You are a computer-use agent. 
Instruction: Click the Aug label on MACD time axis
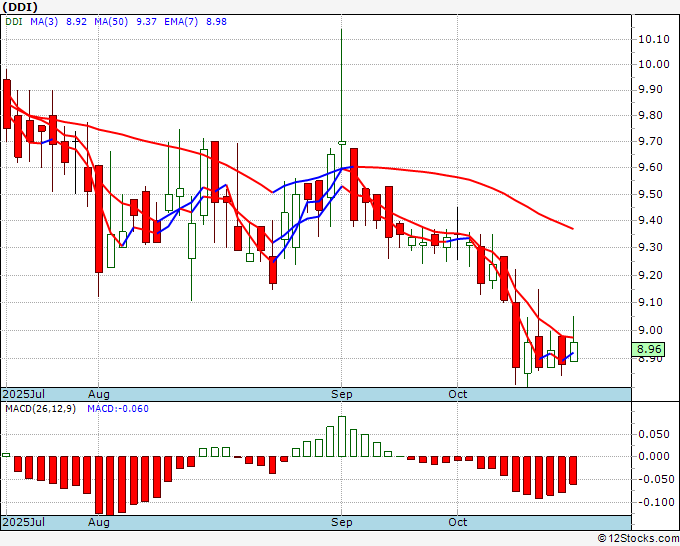(x=98, y=522)
